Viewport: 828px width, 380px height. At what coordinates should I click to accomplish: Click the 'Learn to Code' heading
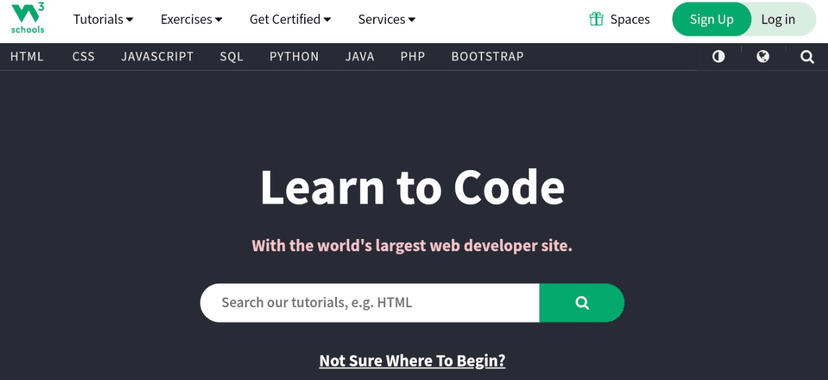(412, 187)
